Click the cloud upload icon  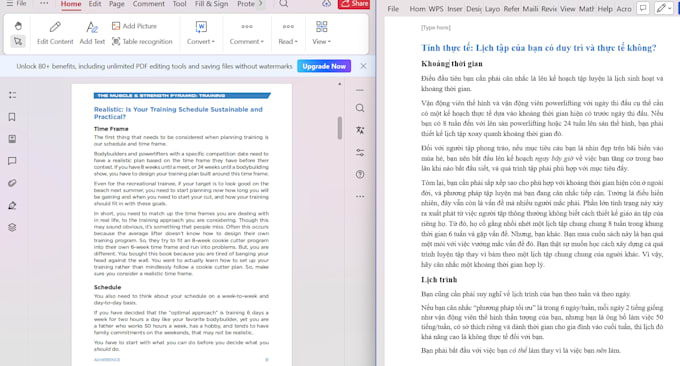coord(326,3)
